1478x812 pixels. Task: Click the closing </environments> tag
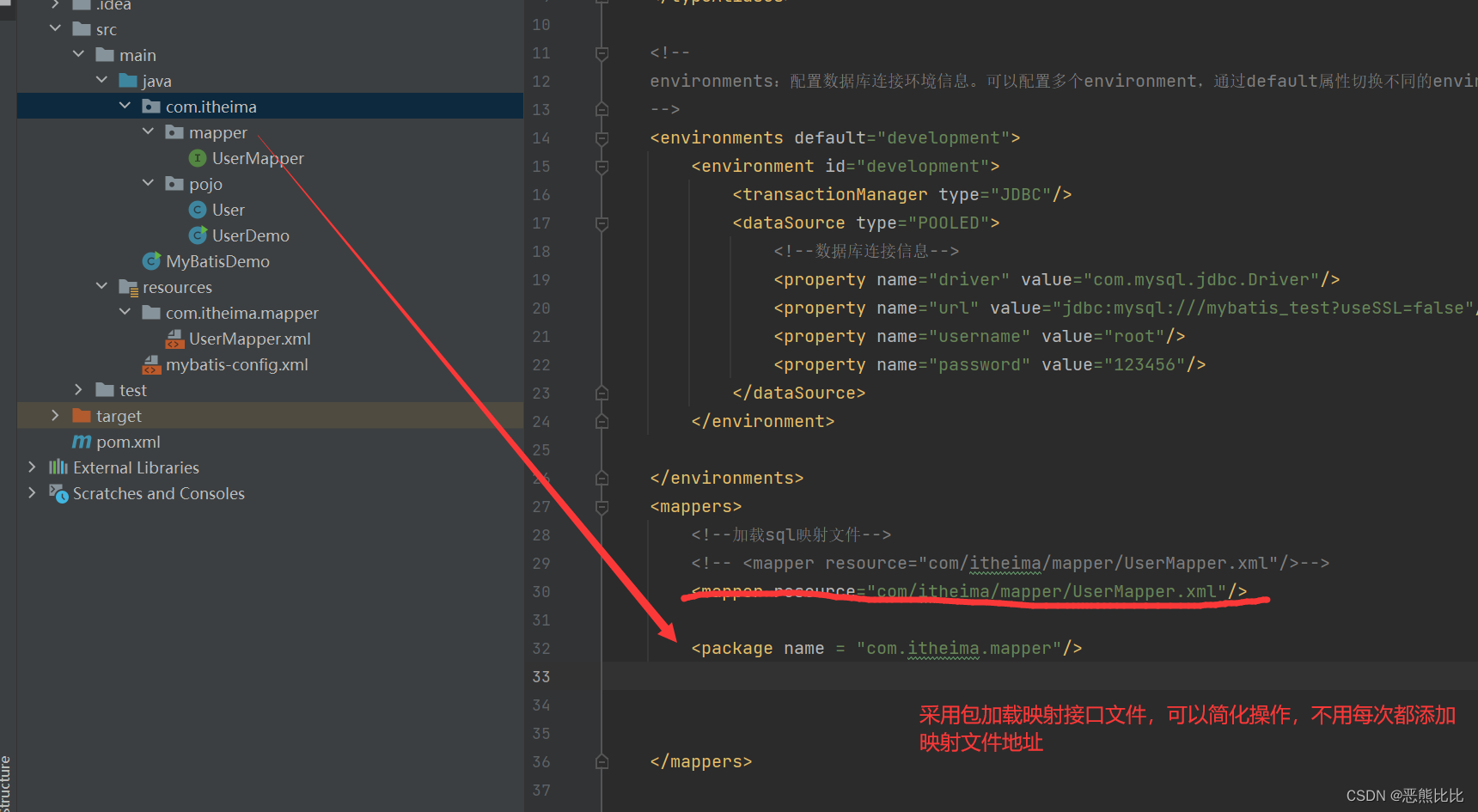click(x=727, y=479)
